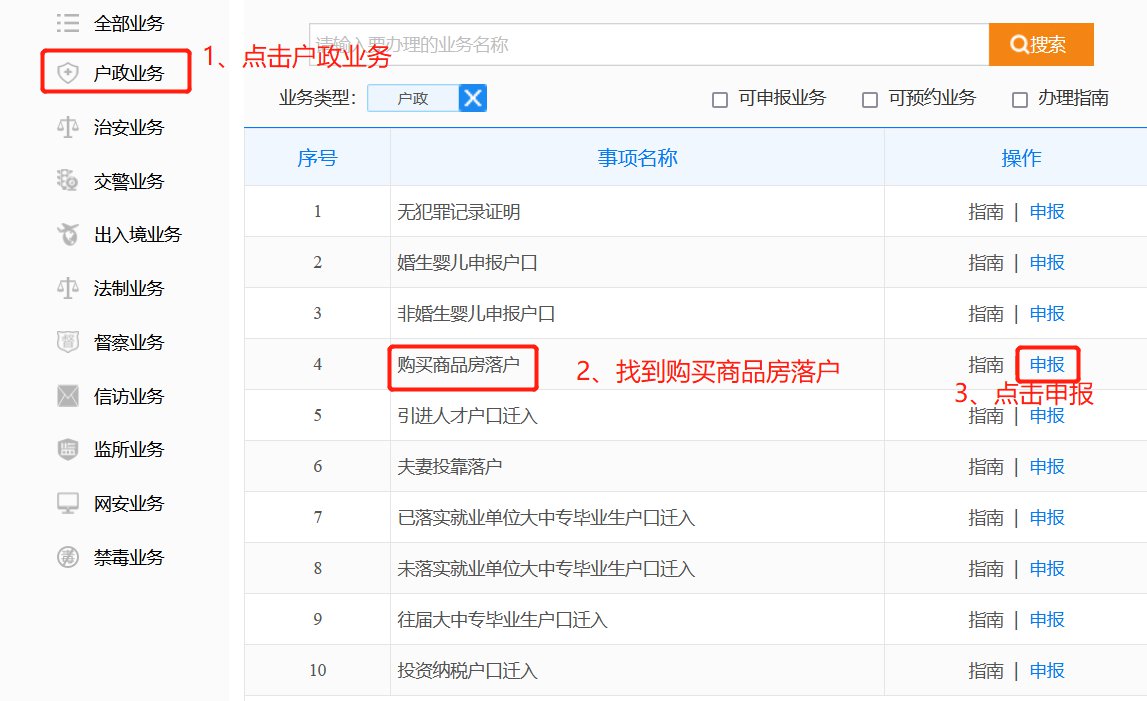Open 指南 for 婚生婴儿申报户口
The image size is (1147, 701).
[985, 263]
